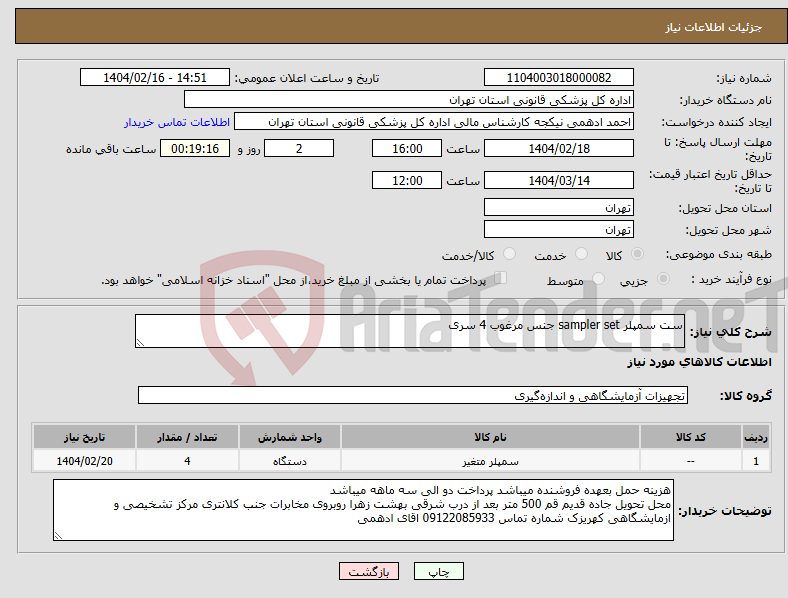The width and height of the screenshot is (788, 598).
Task: Toggle the Islamic treasury payment checkbox
Action: pos(501,278)
